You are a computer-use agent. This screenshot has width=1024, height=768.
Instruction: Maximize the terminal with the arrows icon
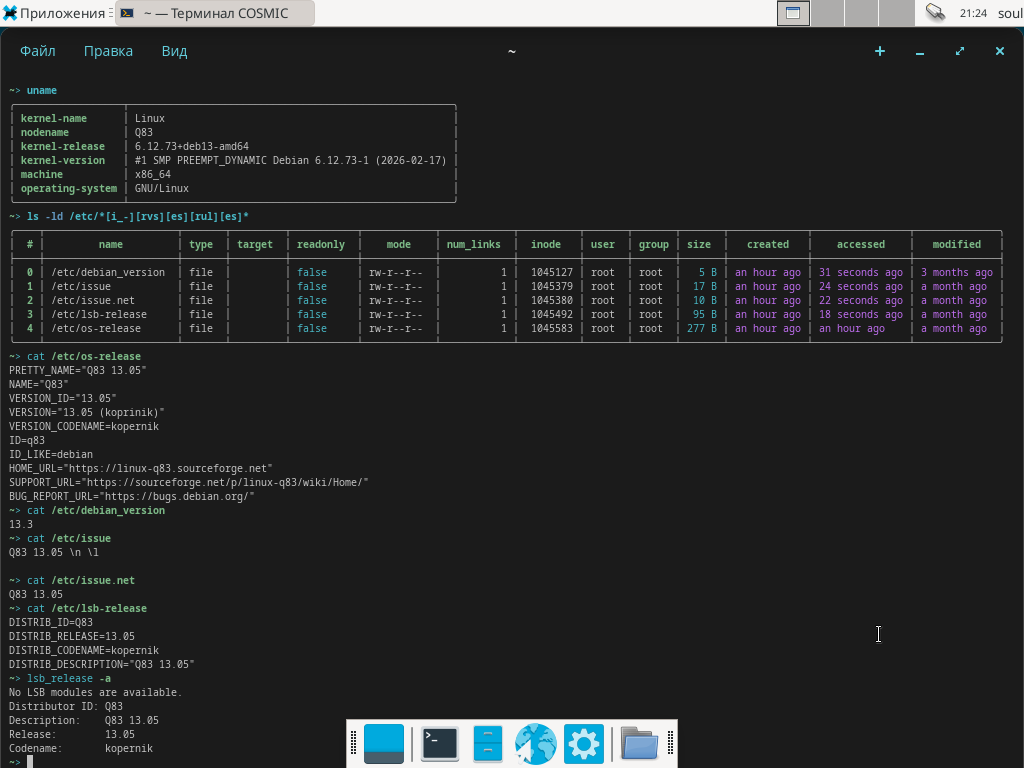click(x=960, y=51)
